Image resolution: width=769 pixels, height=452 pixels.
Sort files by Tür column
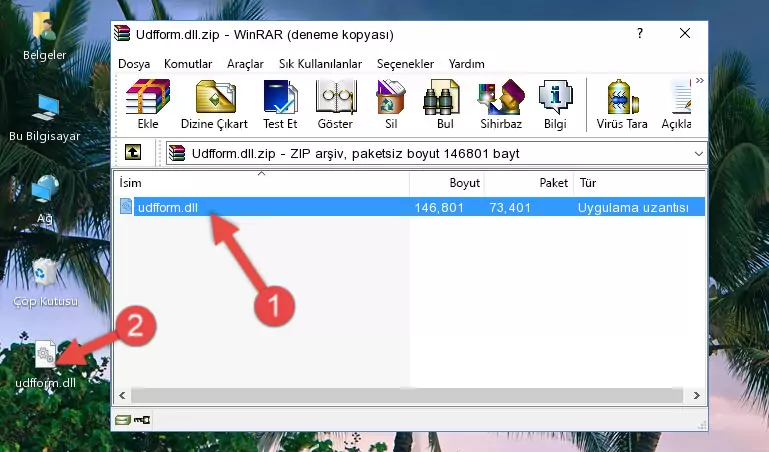(640, 183)
